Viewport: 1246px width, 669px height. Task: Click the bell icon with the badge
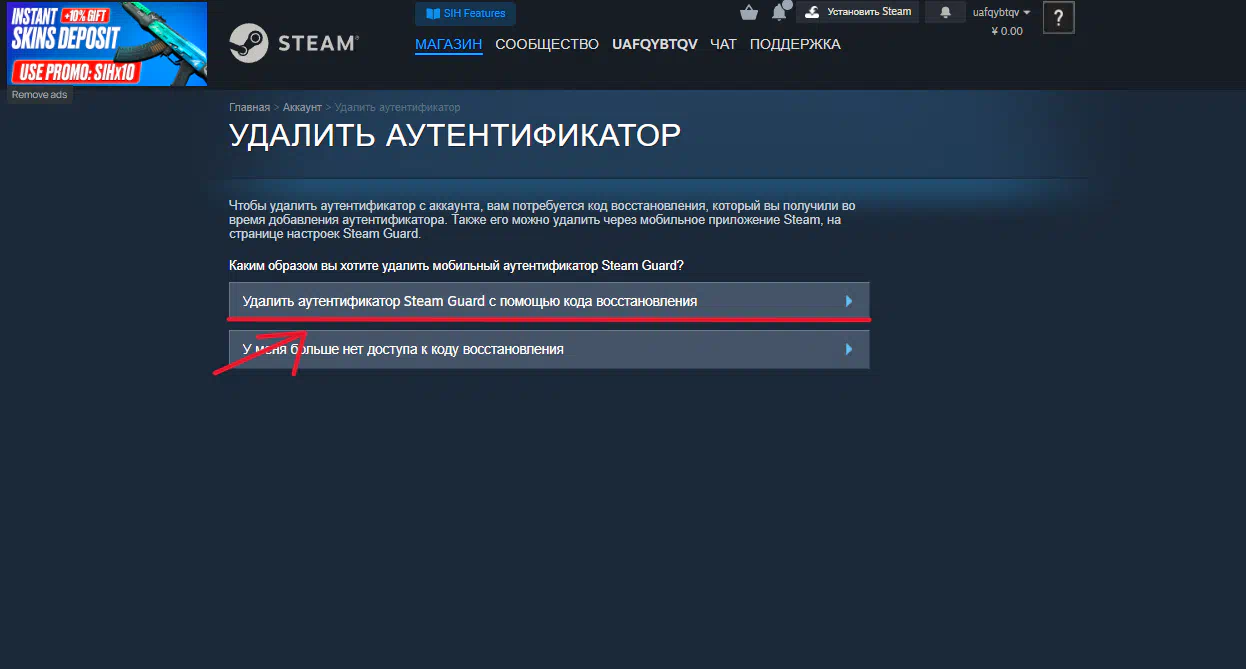tap(779, 13)
